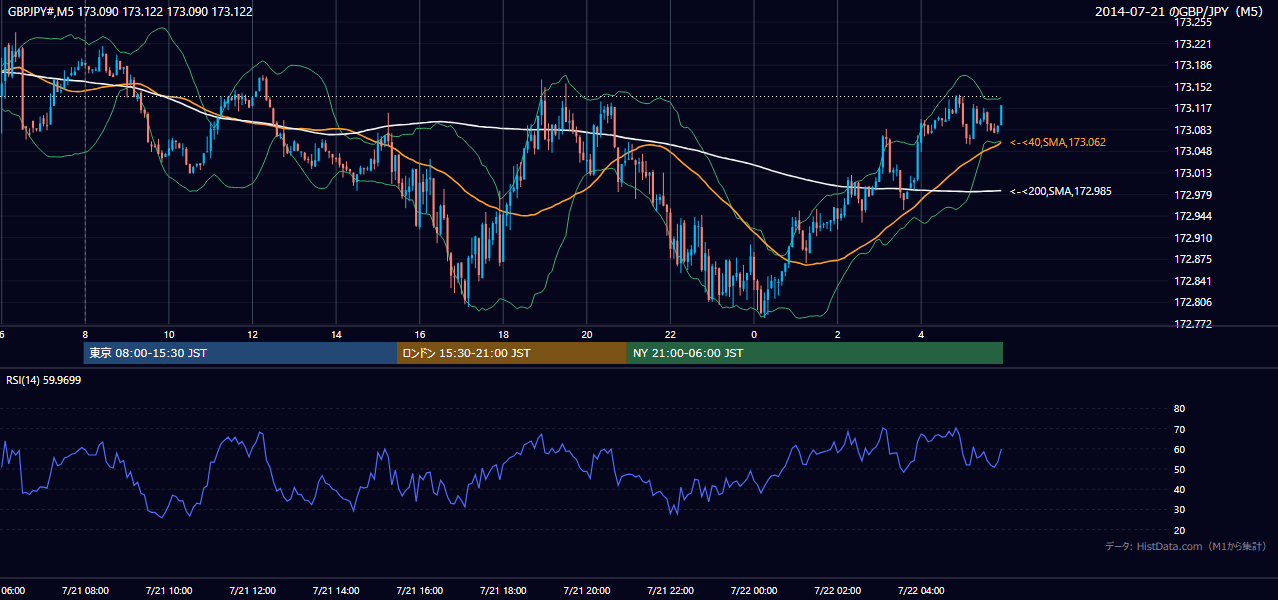The width and height of the screenshot is (1278, 600).
Task: Click the 7/22 02:00 time axis label
Action: (838, 590)
